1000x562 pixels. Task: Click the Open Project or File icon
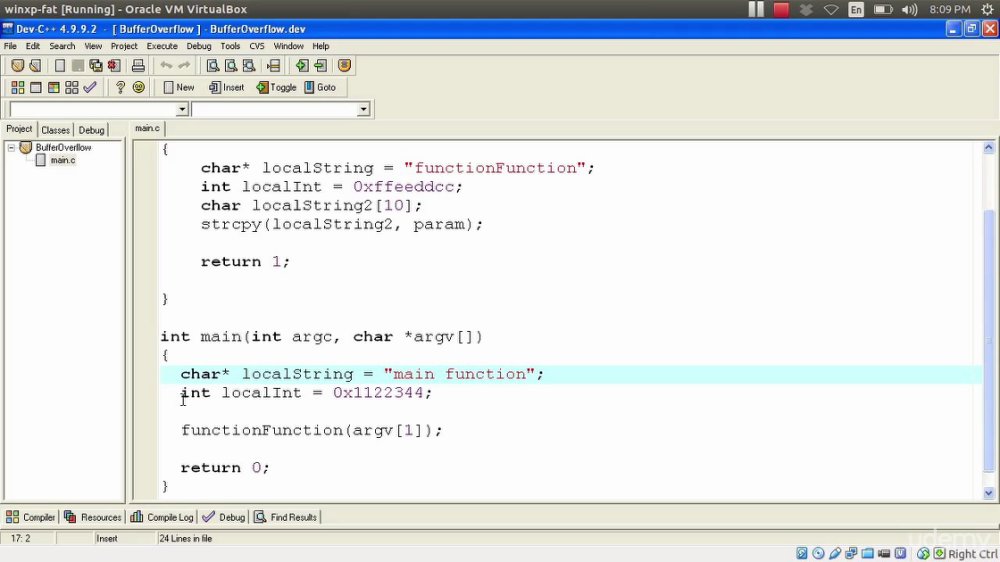[x=35, y=65]
